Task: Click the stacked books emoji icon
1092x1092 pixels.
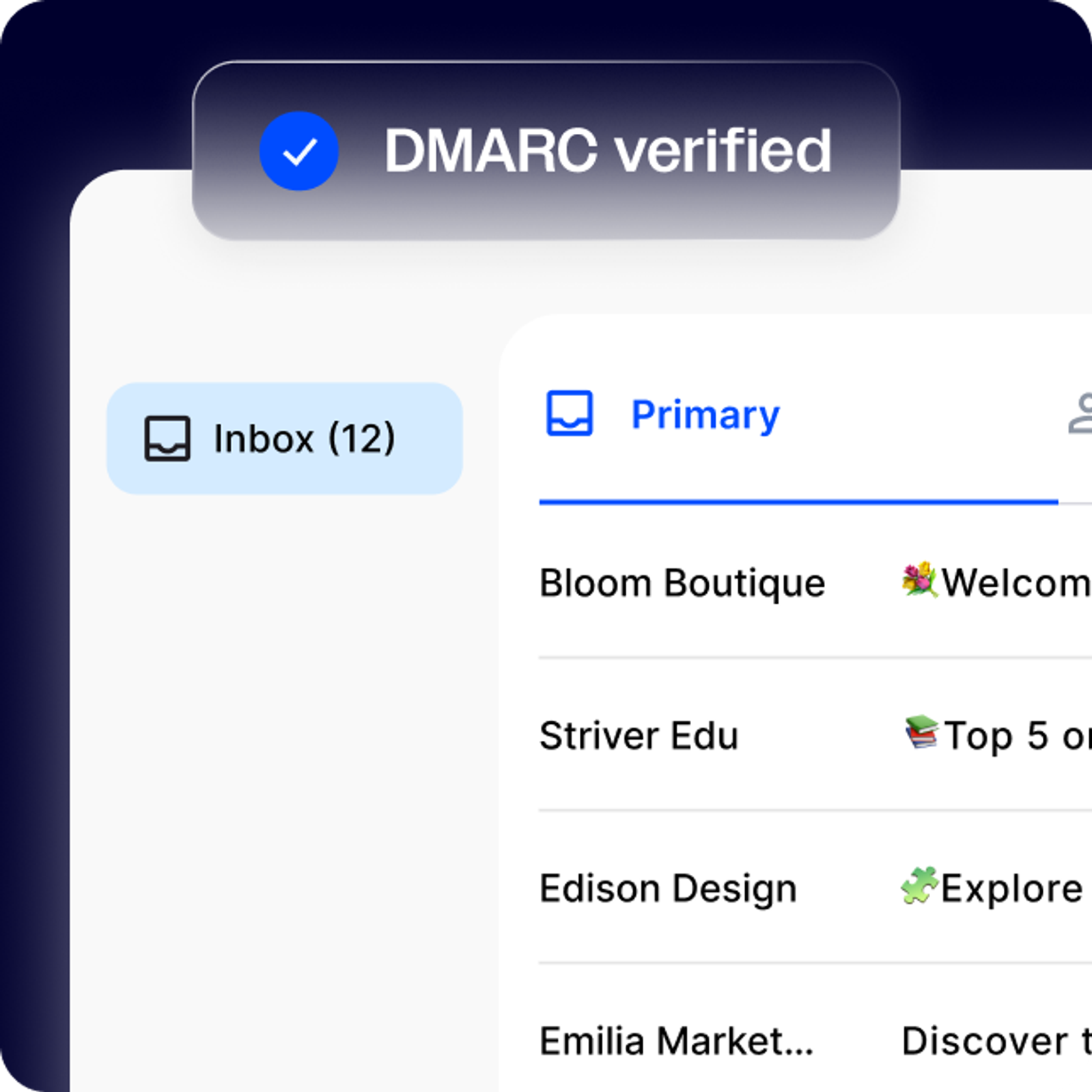Action: [921, 733]
